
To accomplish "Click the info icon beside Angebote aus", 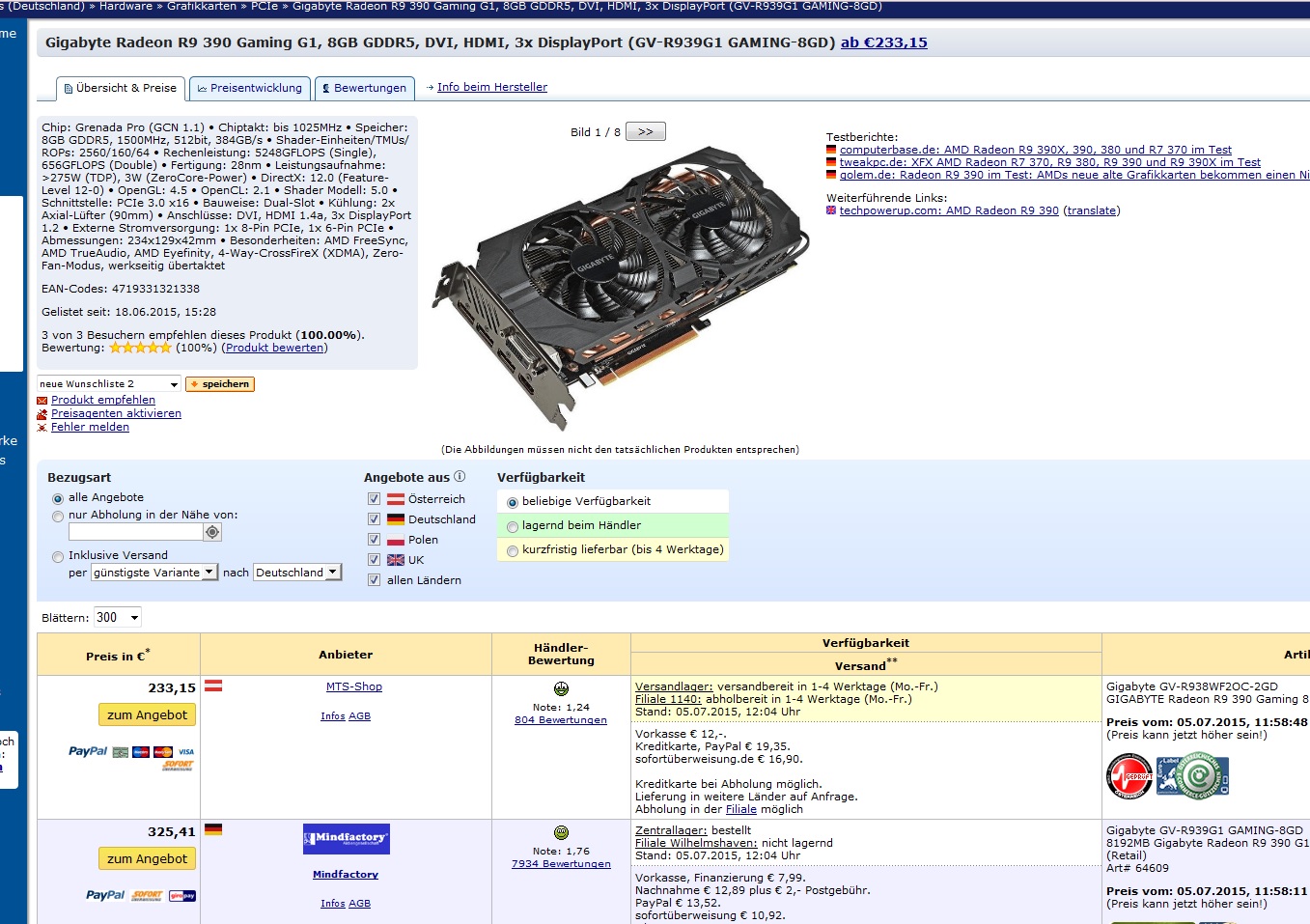I will coord(460,476).
